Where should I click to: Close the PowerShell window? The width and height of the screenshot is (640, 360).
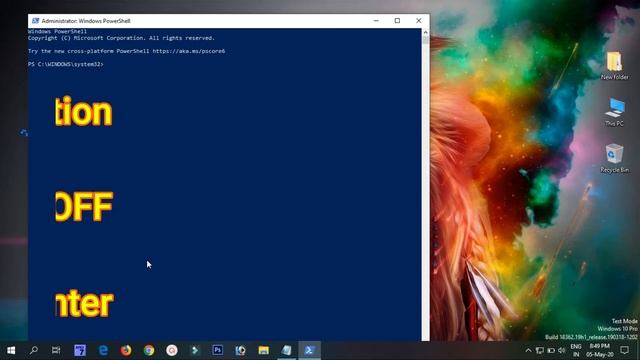pos(418,21)
